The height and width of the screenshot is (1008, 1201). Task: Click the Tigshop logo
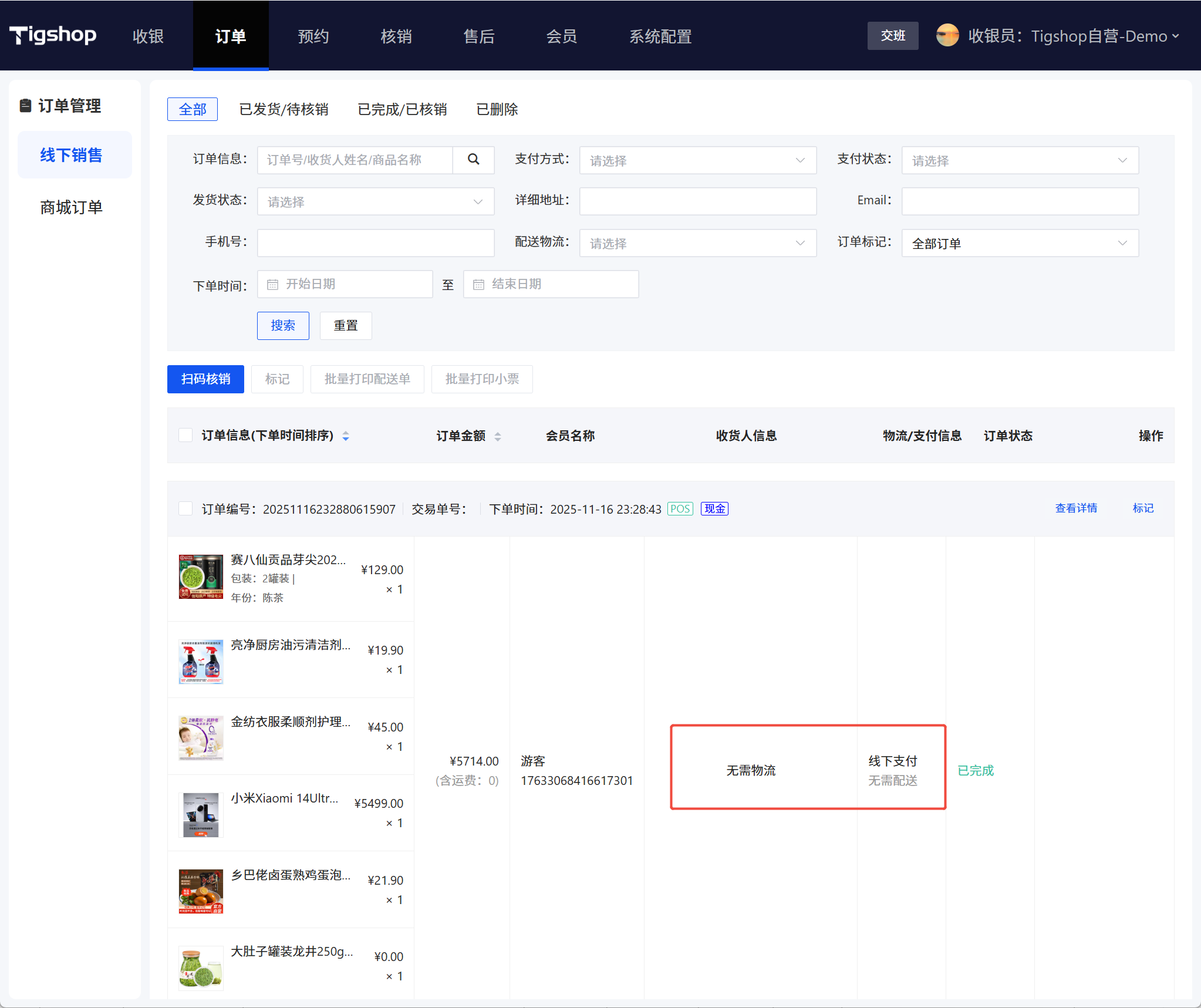(53, 35)
